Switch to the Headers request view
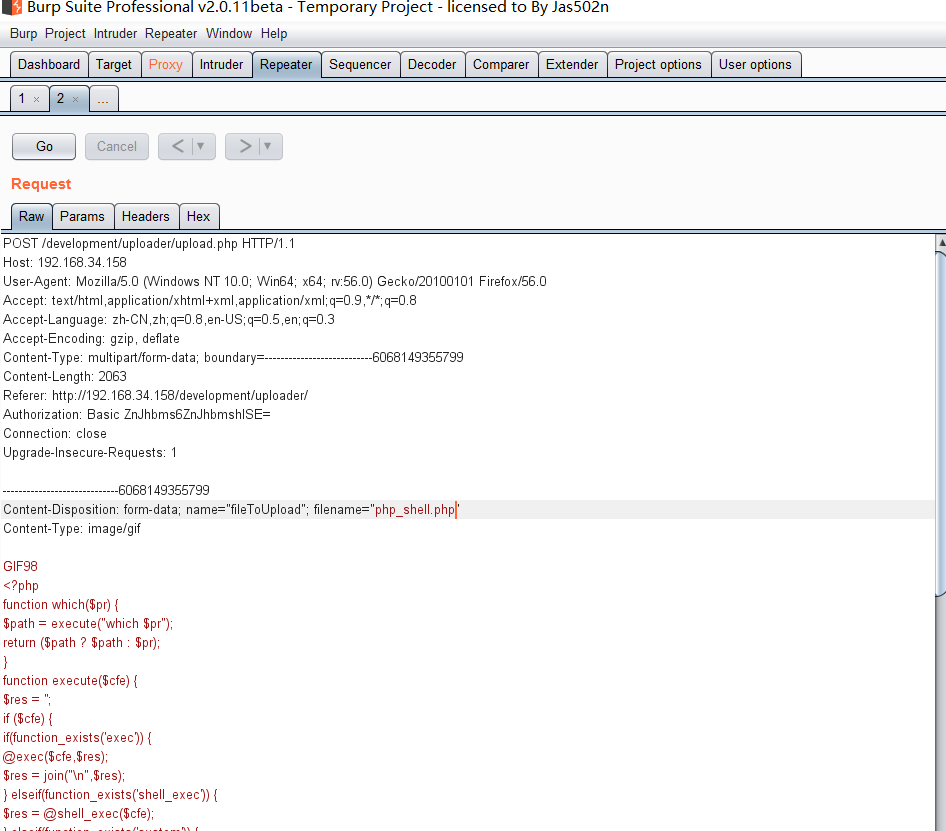This screenshot has width=946, height=831. [145, 217]
